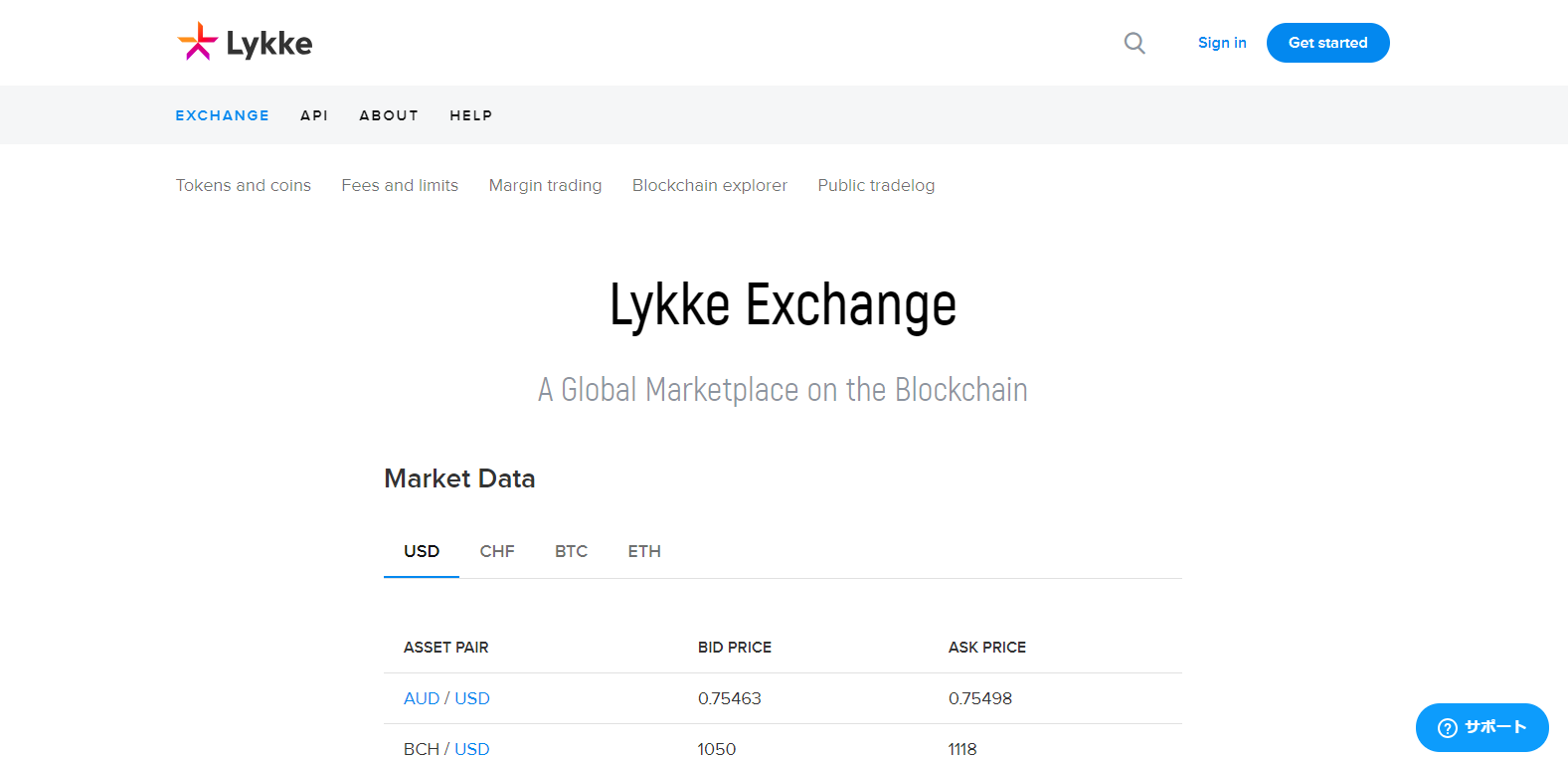Image resolution: width=1568 pixels, height=758 pixels.
Task: Click the BCH bid price 1050
Action: tap(717, 749)
